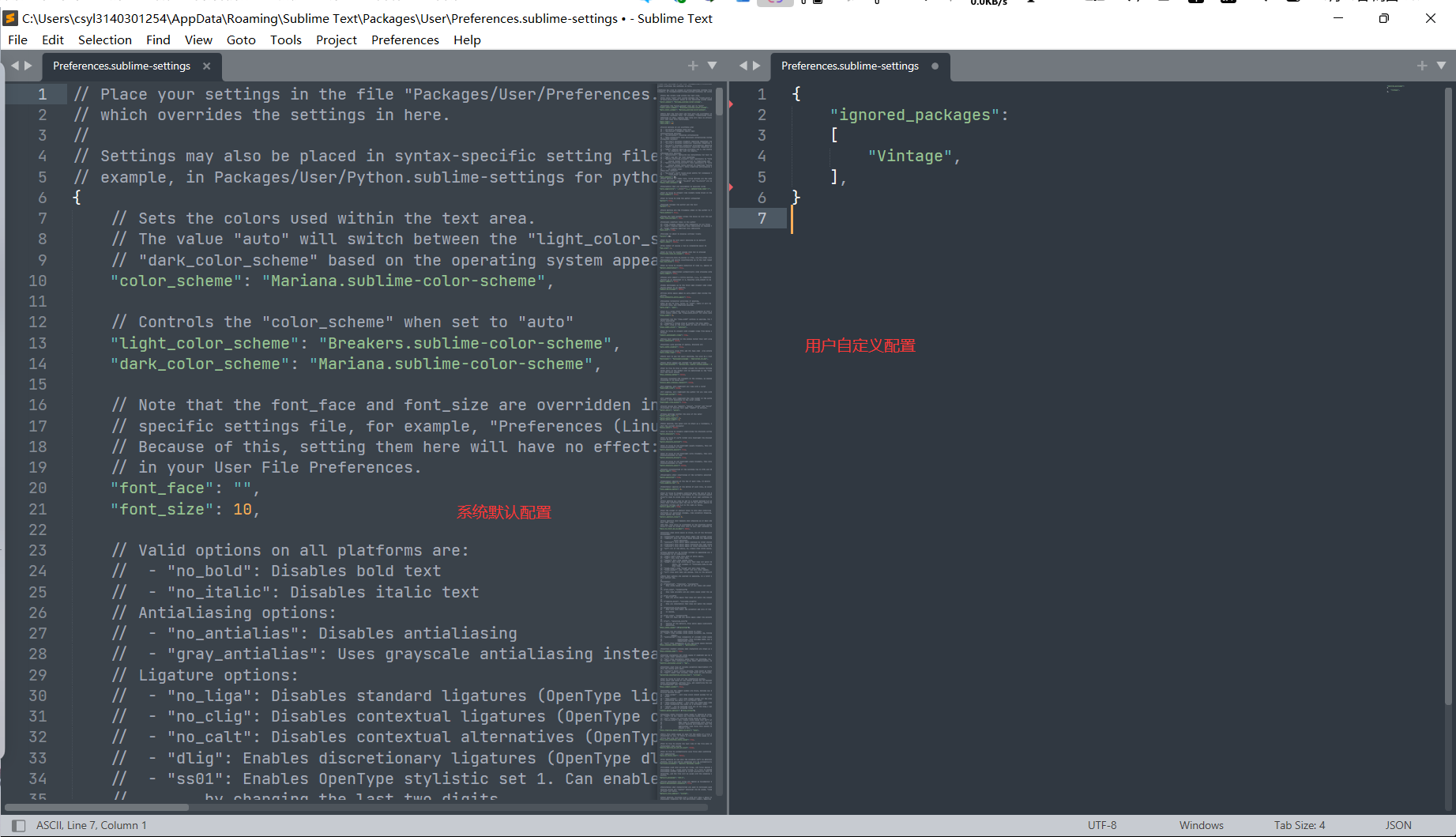1456x837 pixels.
Task: Close the left Preferences.sublime-settings tab
Action: [206, 66]
